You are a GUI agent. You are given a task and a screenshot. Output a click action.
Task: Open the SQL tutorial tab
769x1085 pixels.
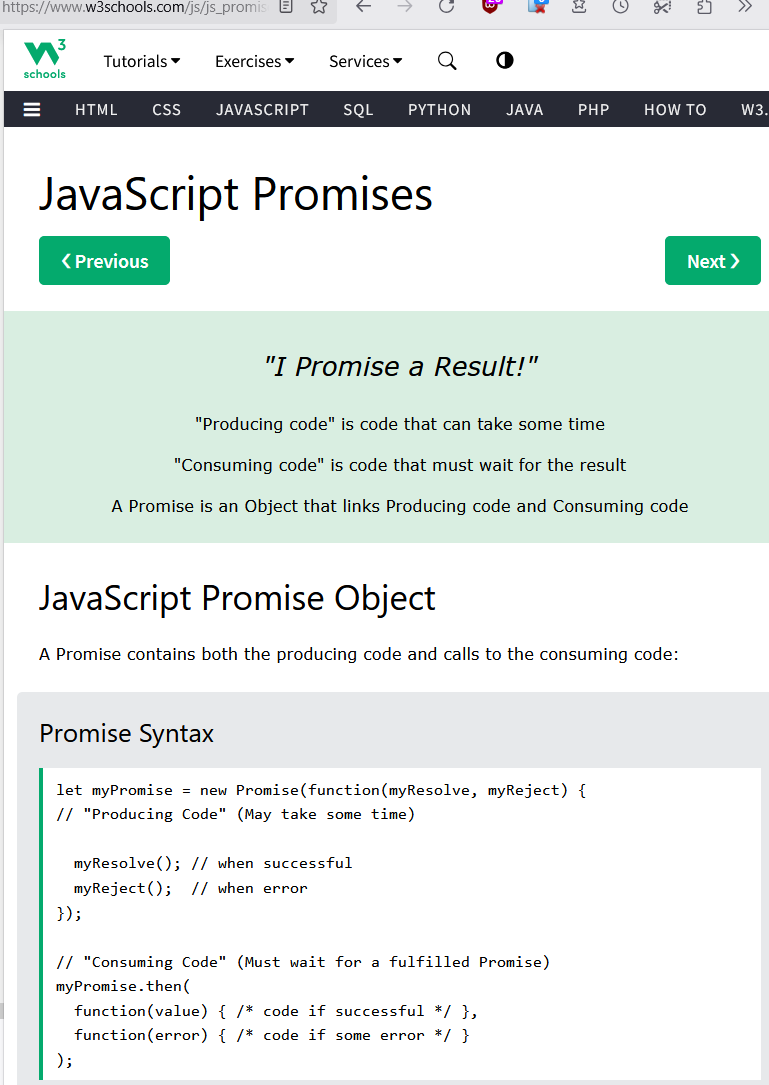click(359, 109)
